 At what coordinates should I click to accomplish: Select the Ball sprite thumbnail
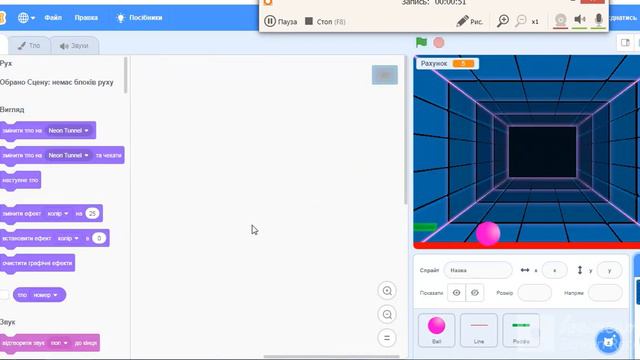click(x=436, y=330)
